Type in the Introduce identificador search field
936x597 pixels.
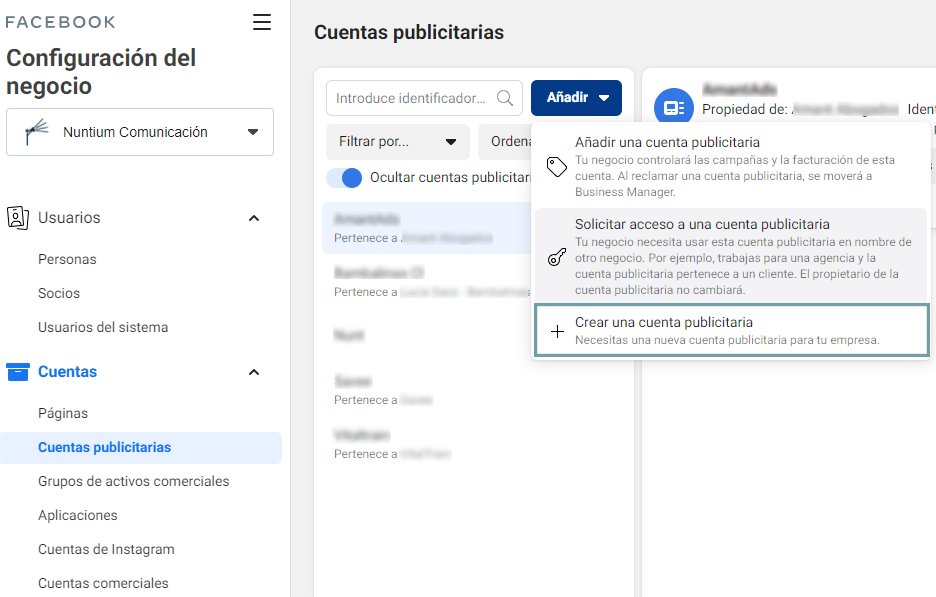(x=410, y=98)
